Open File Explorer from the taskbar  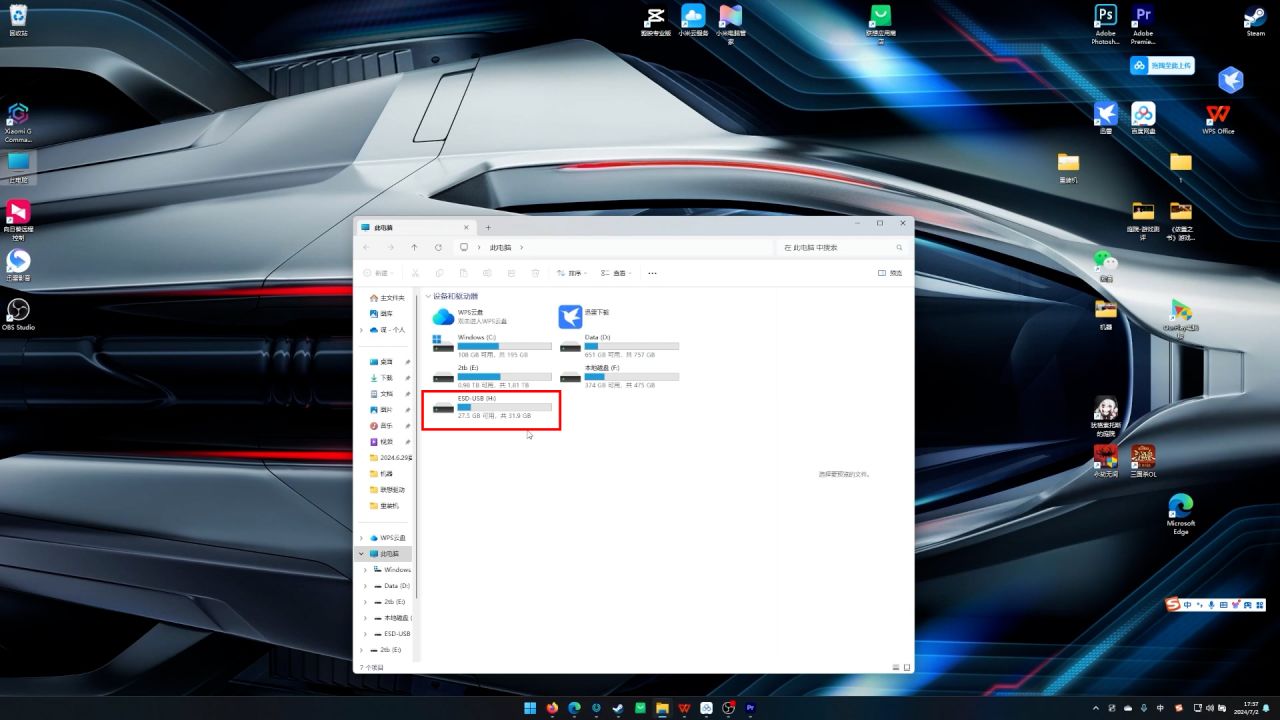tap(662, 708)
